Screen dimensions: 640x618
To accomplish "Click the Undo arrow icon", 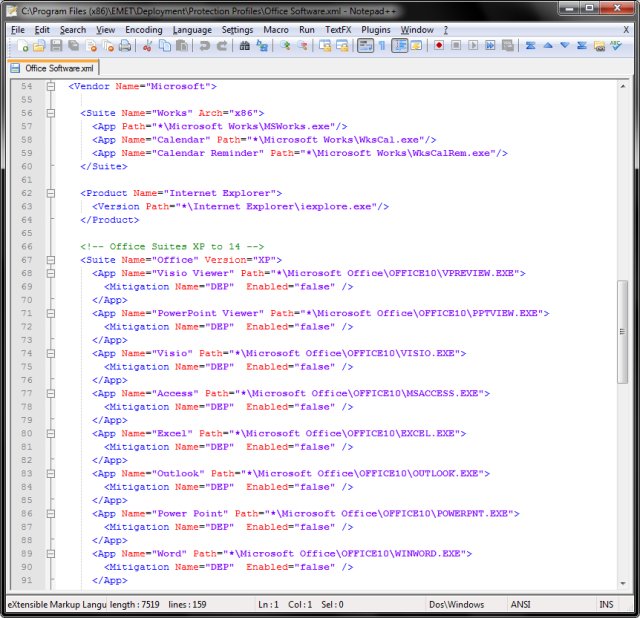I will tap(203, 46).
